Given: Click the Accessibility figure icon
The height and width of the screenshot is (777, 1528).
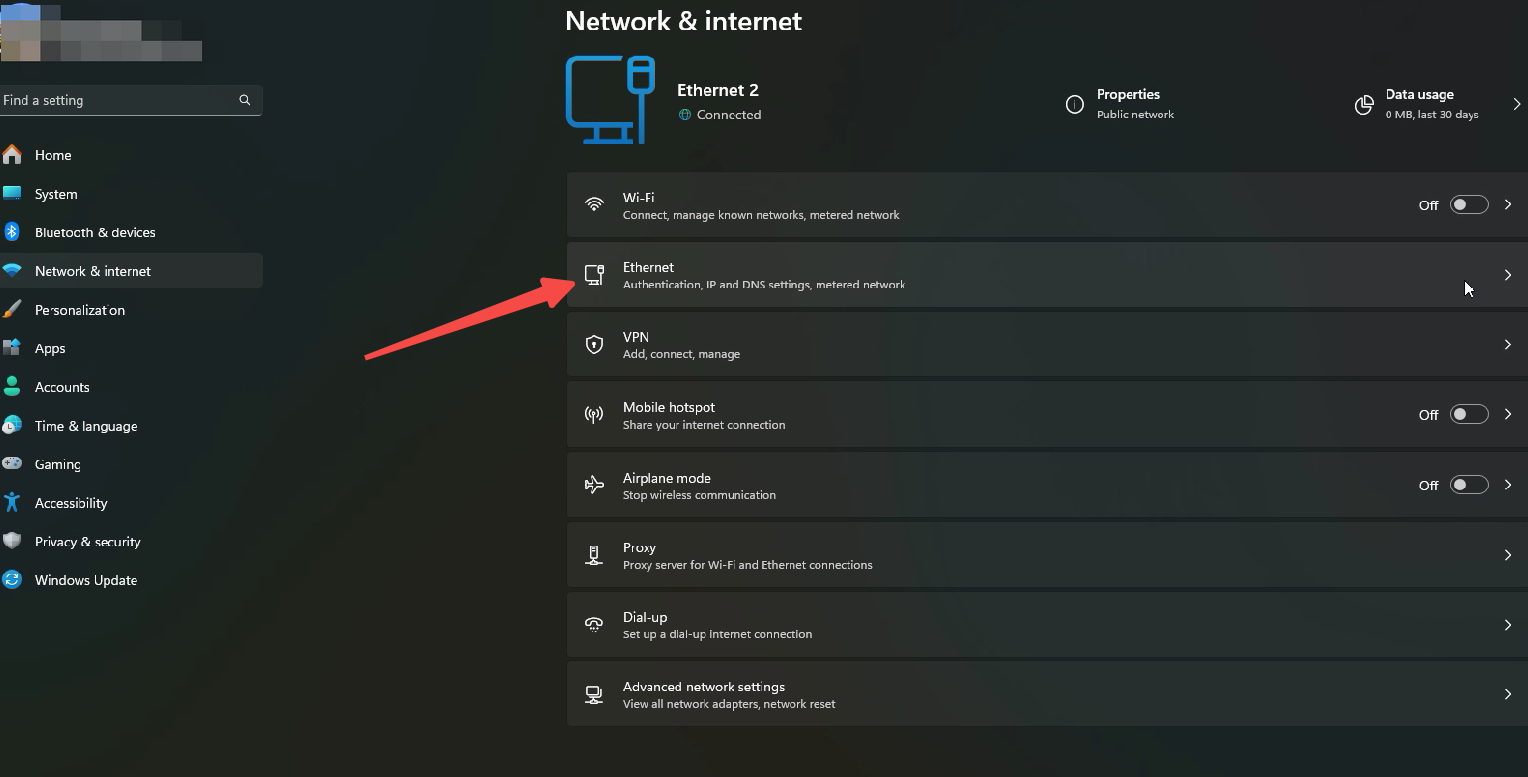Looking at the screenshot, I should 12,503.
